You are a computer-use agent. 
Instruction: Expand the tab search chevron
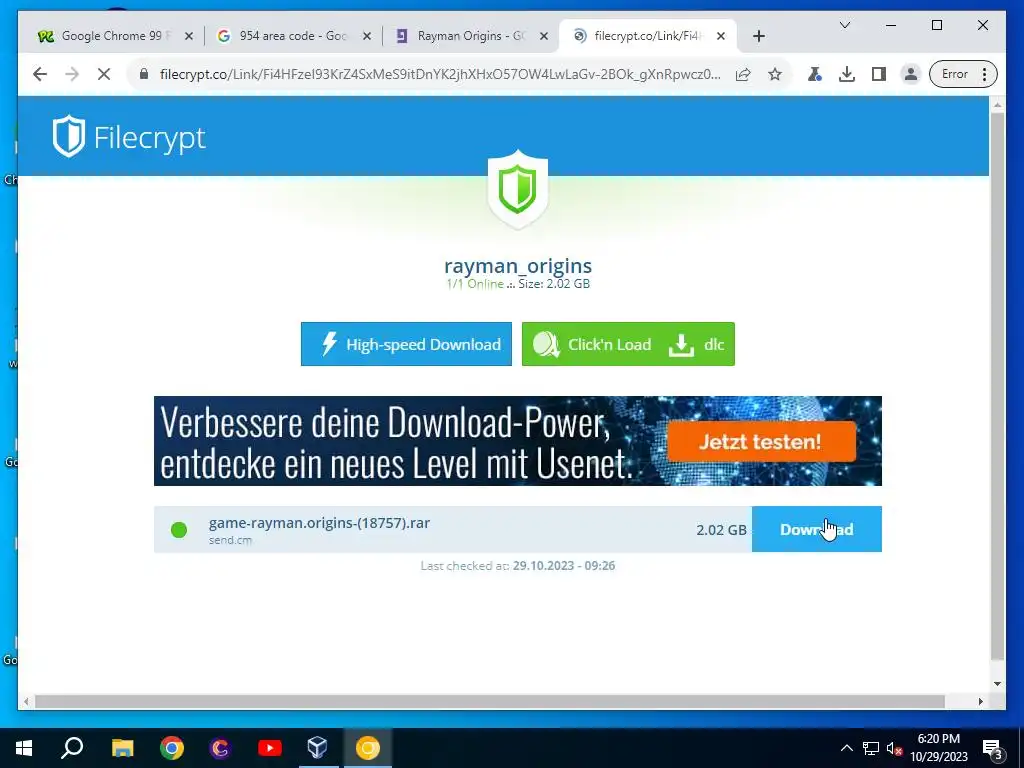pos(844,25)
